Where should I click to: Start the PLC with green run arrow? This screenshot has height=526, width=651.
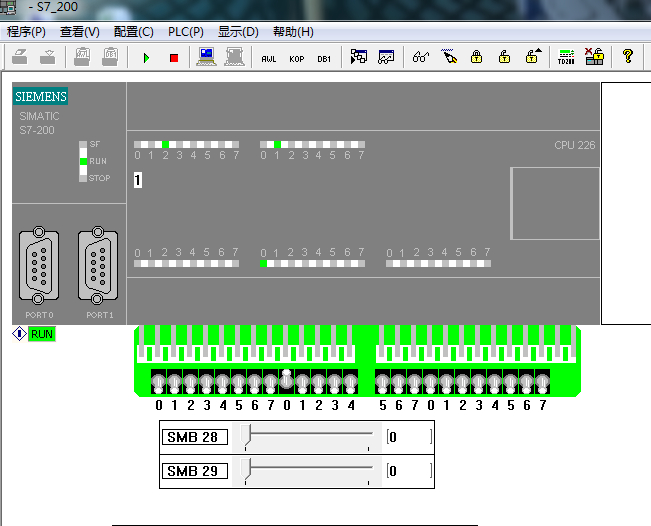point(146,58)
